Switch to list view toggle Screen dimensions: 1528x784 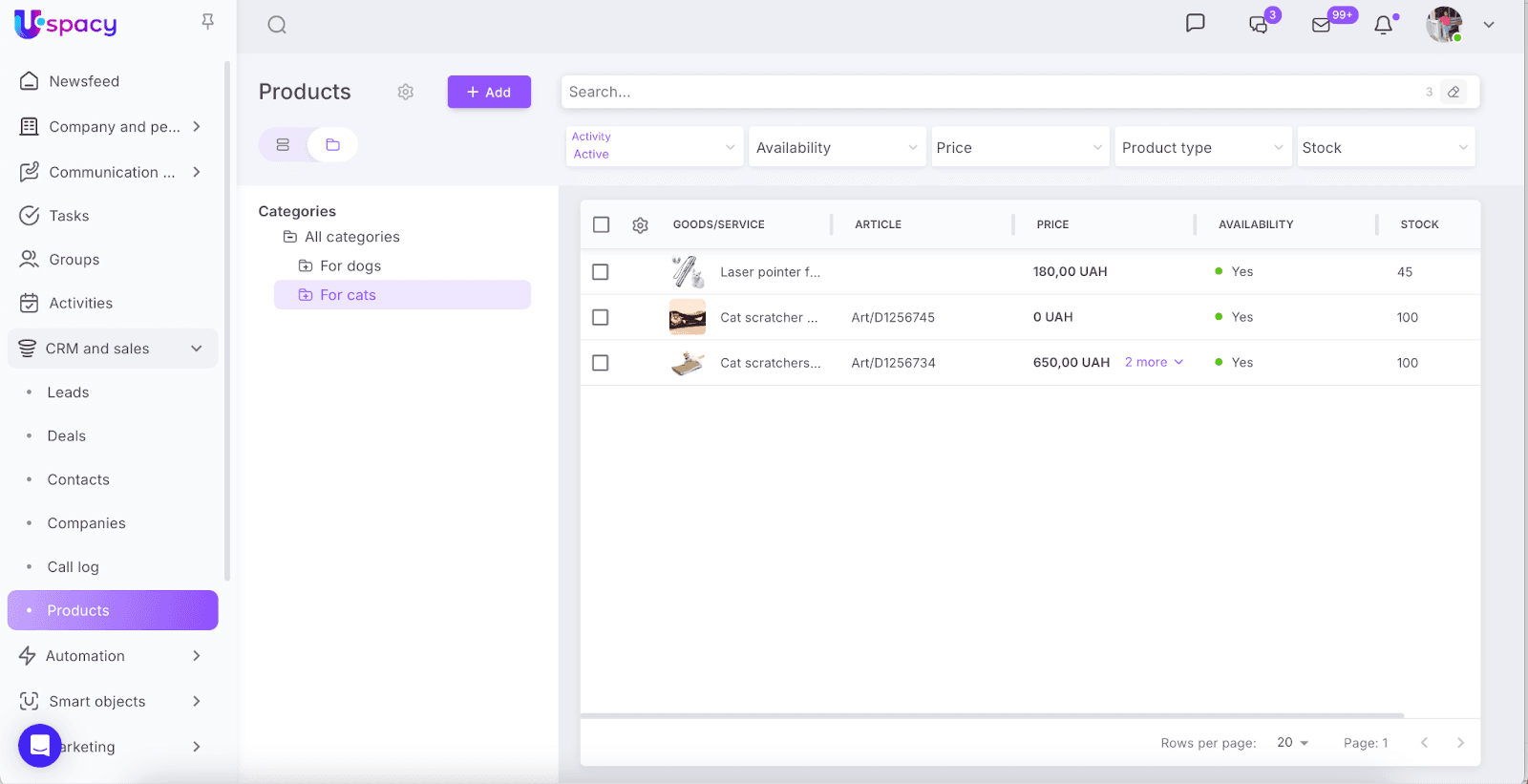[x=283, y=145]
